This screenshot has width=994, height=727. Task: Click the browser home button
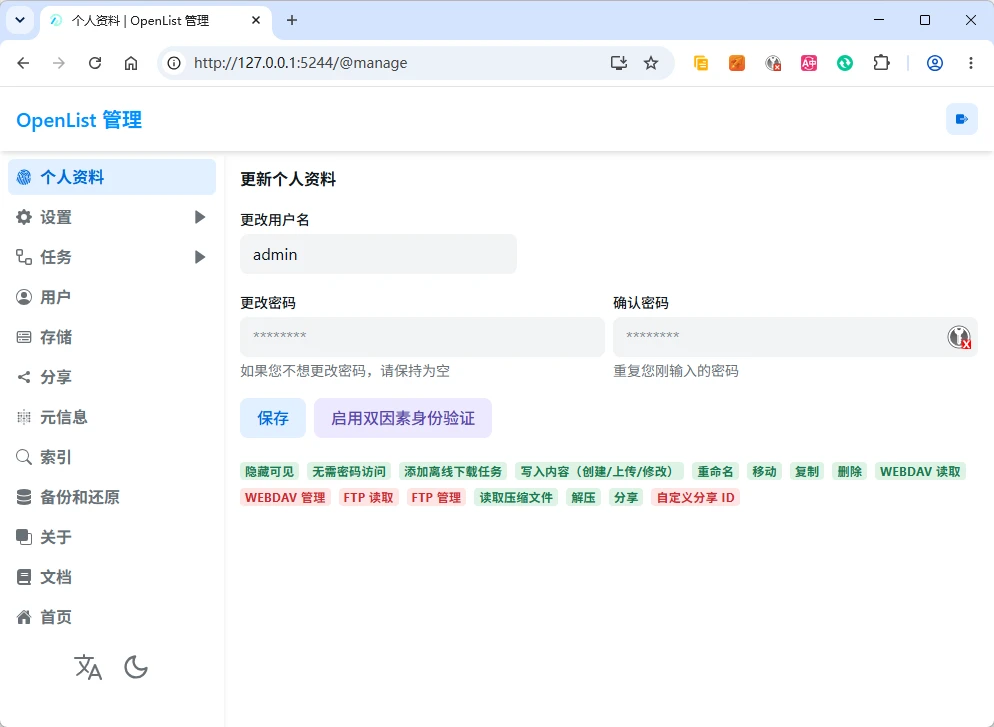point(131,63)
